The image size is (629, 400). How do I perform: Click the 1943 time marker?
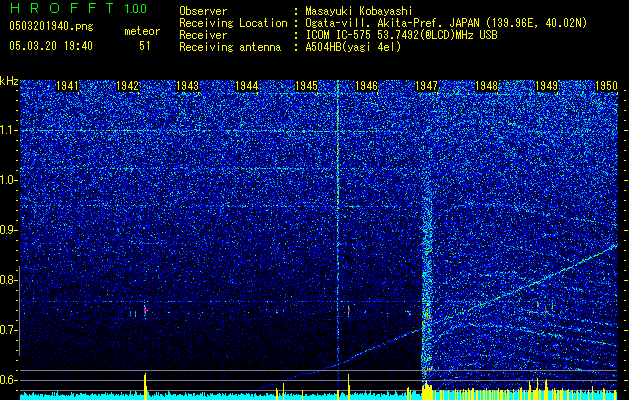pos(187,86)
